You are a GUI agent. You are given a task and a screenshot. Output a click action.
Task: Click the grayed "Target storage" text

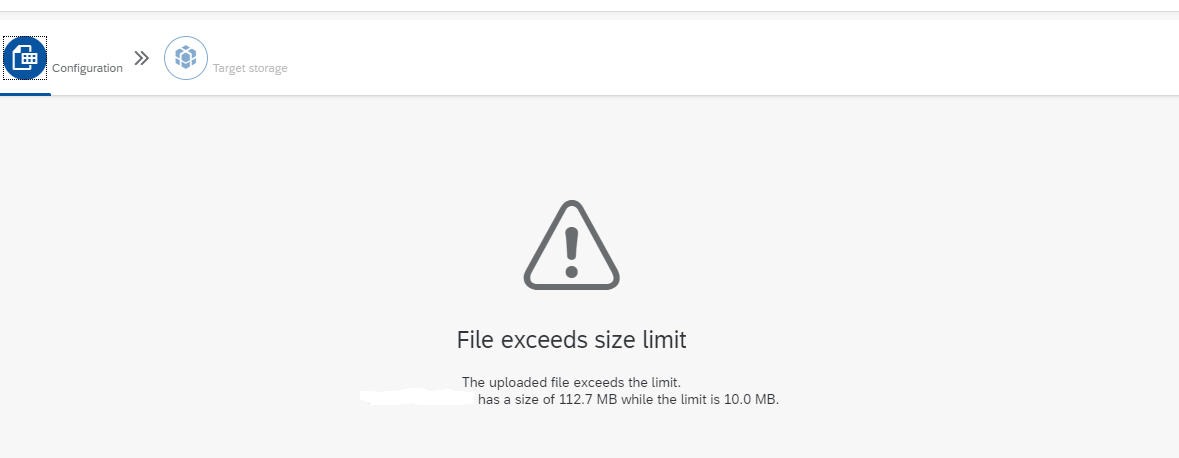250,68
